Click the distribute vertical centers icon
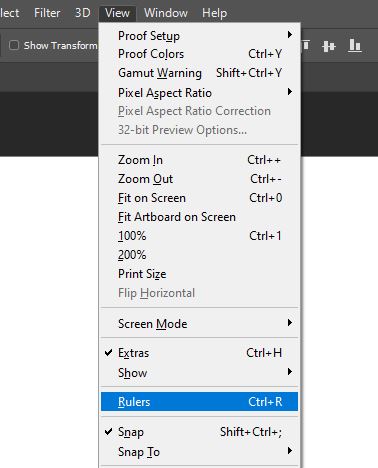This screenshot has width=378, height=468. [x=329, y=46]
